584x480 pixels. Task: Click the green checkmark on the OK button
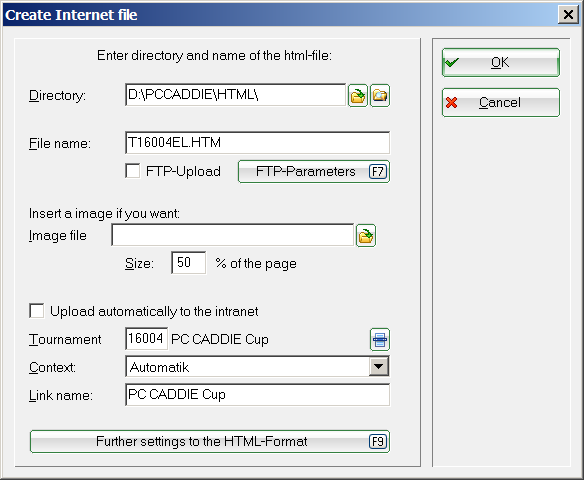452,63
